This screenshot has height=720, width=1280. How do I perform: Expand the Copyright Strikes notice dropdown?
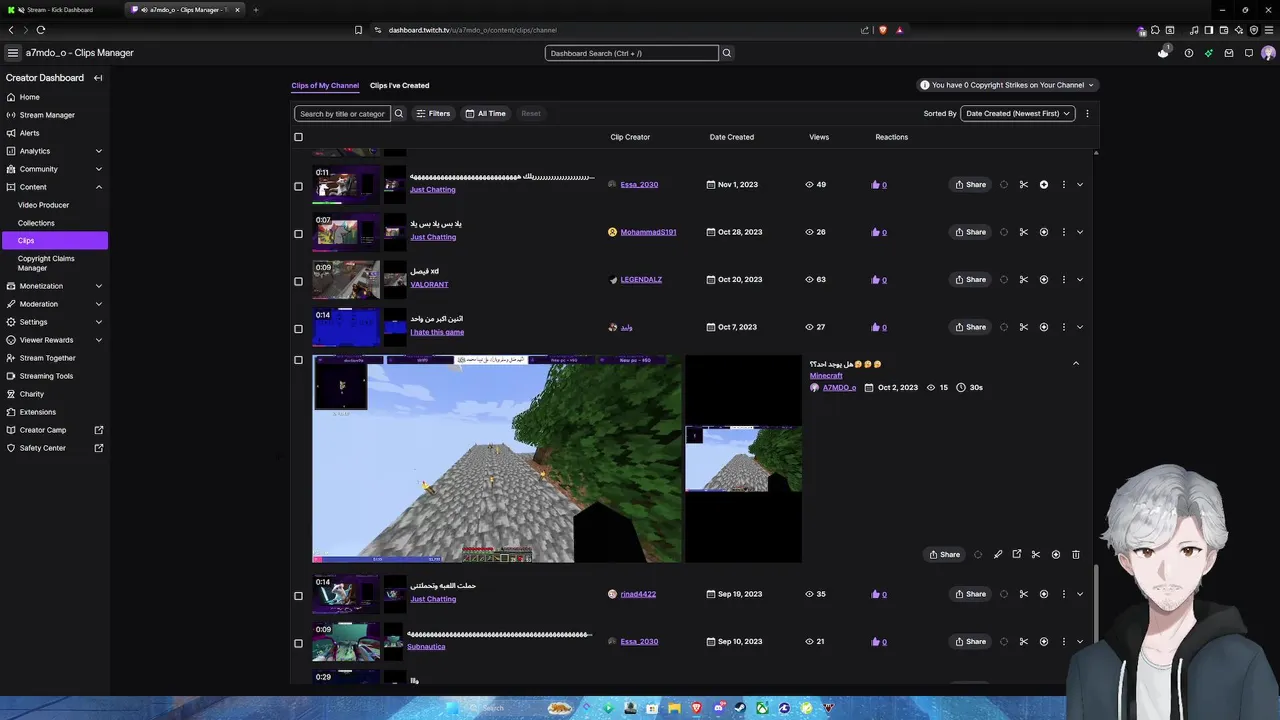click(x=1008, y=85)
